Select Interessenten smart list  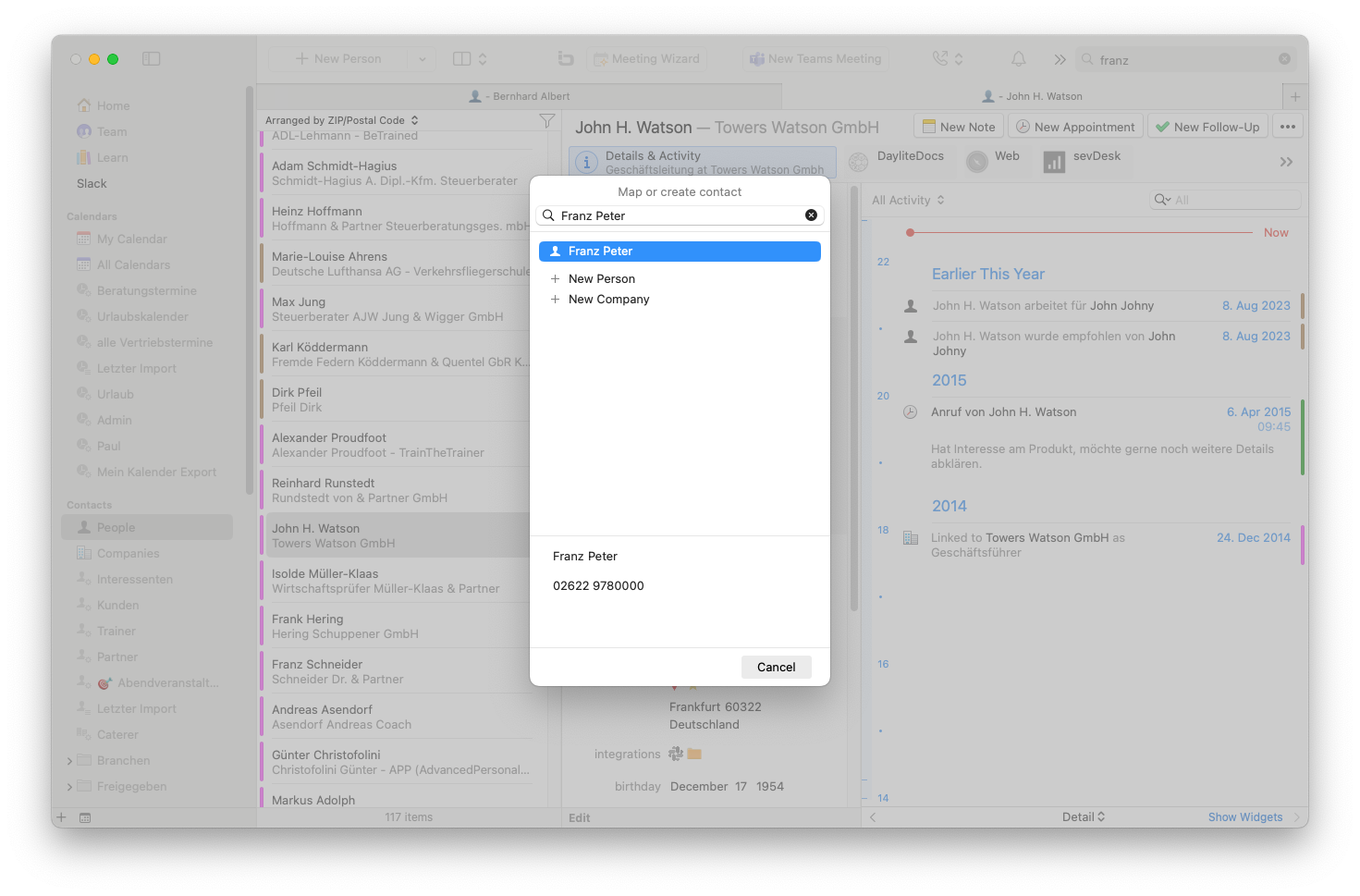tap(124, 580)
